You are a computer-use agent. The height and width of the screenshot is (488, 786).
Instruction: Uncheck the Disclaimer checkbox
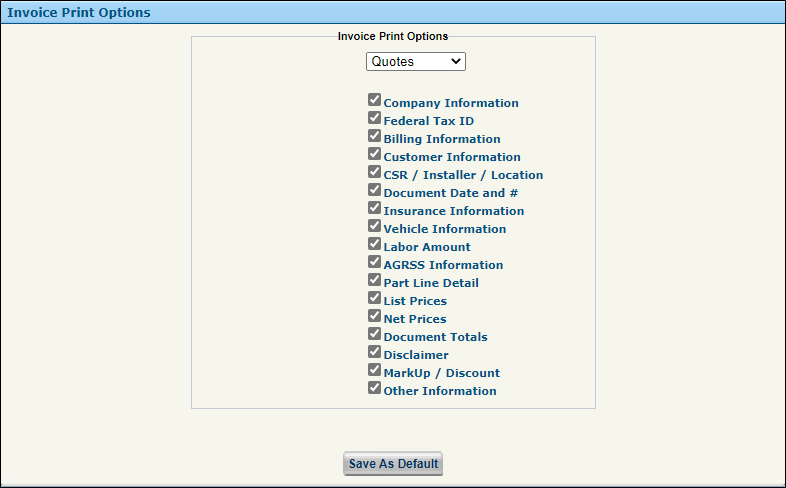(374, 352)
